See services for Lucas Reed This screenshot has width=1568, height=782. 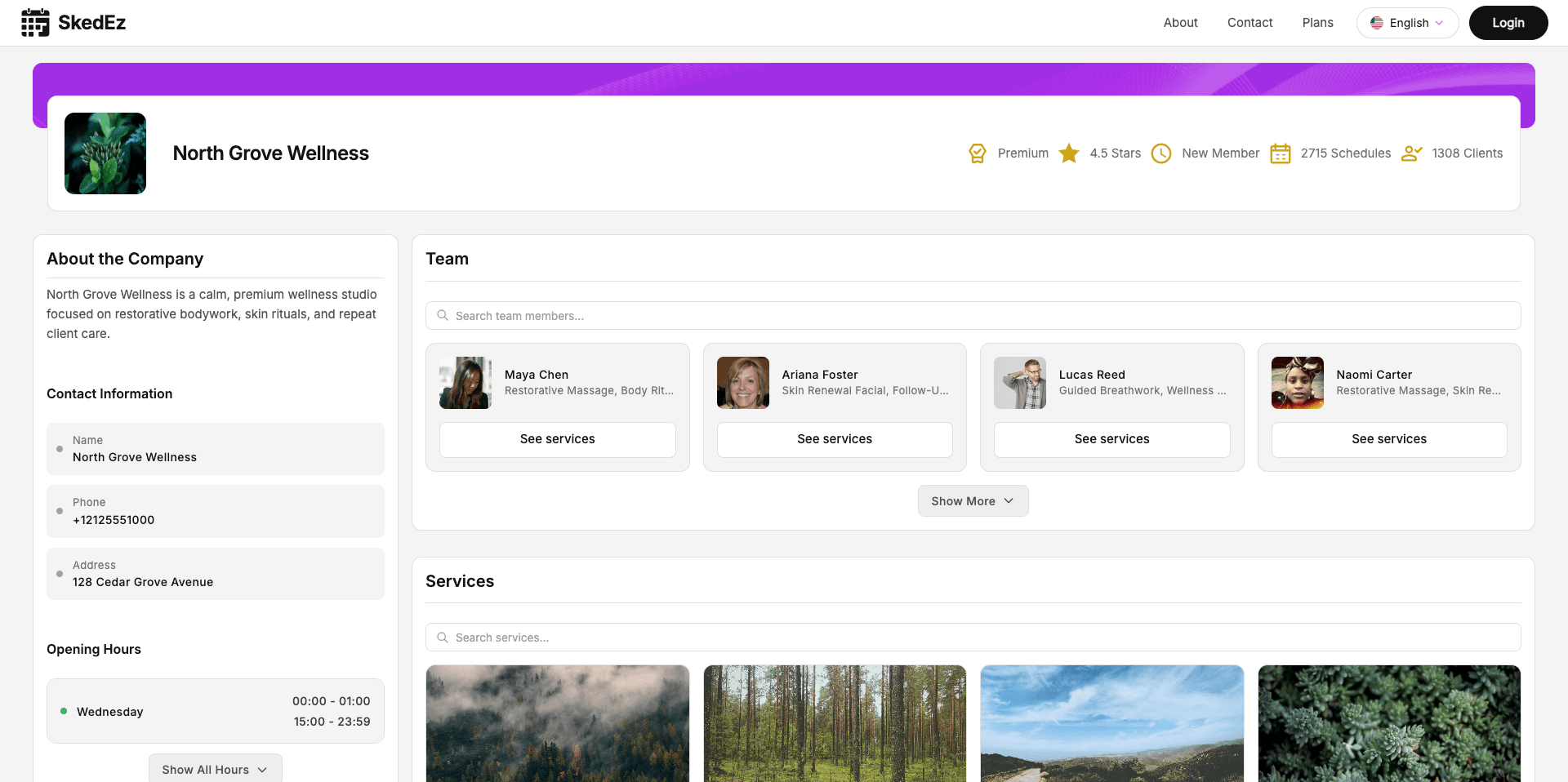(1111, 439)
